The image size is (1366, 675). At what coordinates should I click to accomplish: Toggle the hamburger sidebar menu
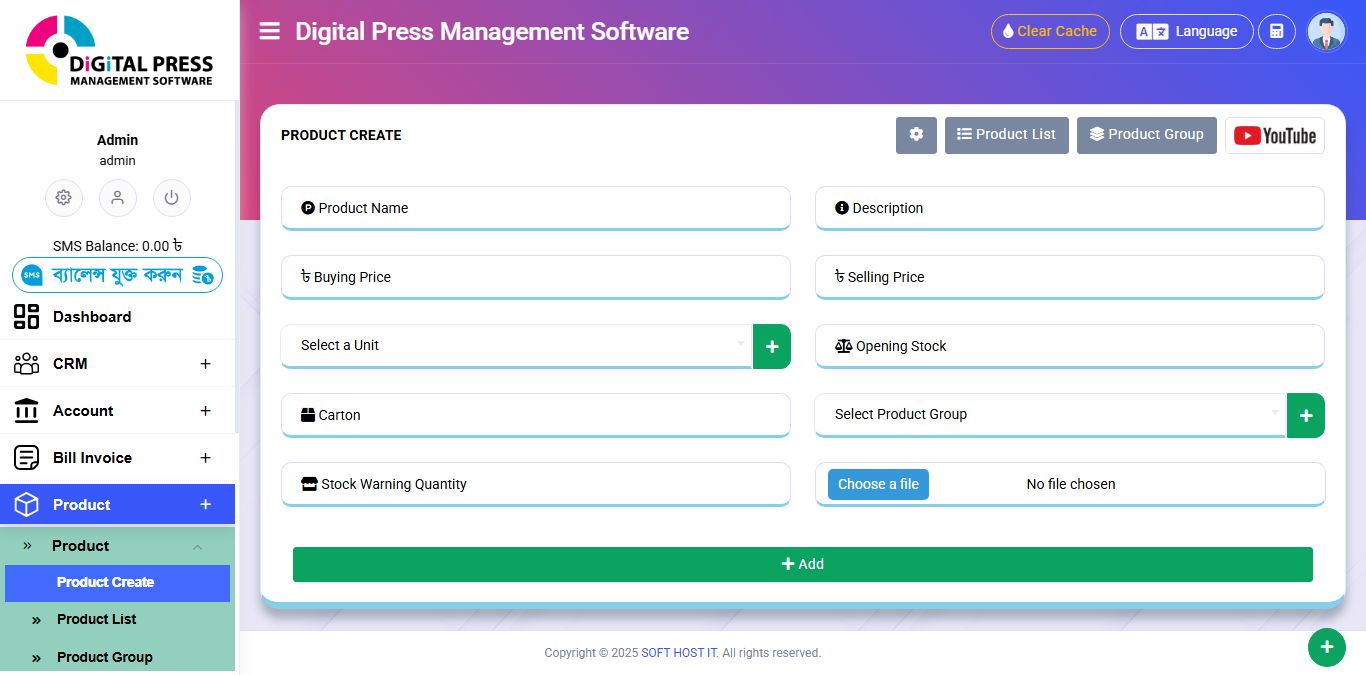click(x=269, y=31)
